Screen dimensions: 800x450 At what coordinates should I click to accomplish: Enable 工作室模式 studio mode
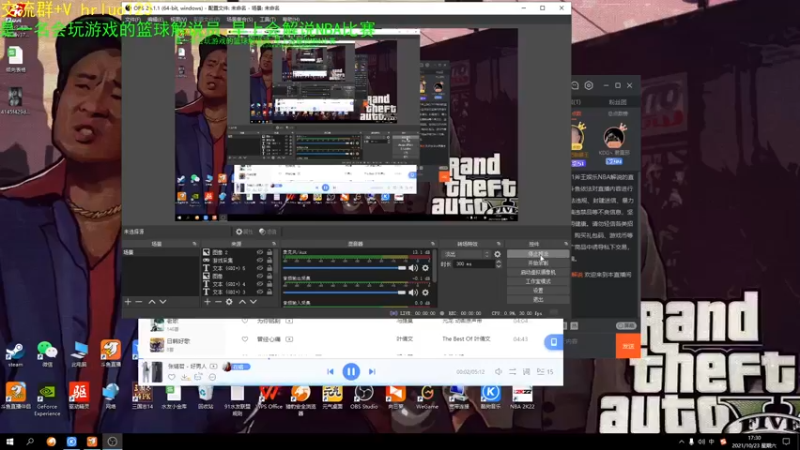point(538,282)
